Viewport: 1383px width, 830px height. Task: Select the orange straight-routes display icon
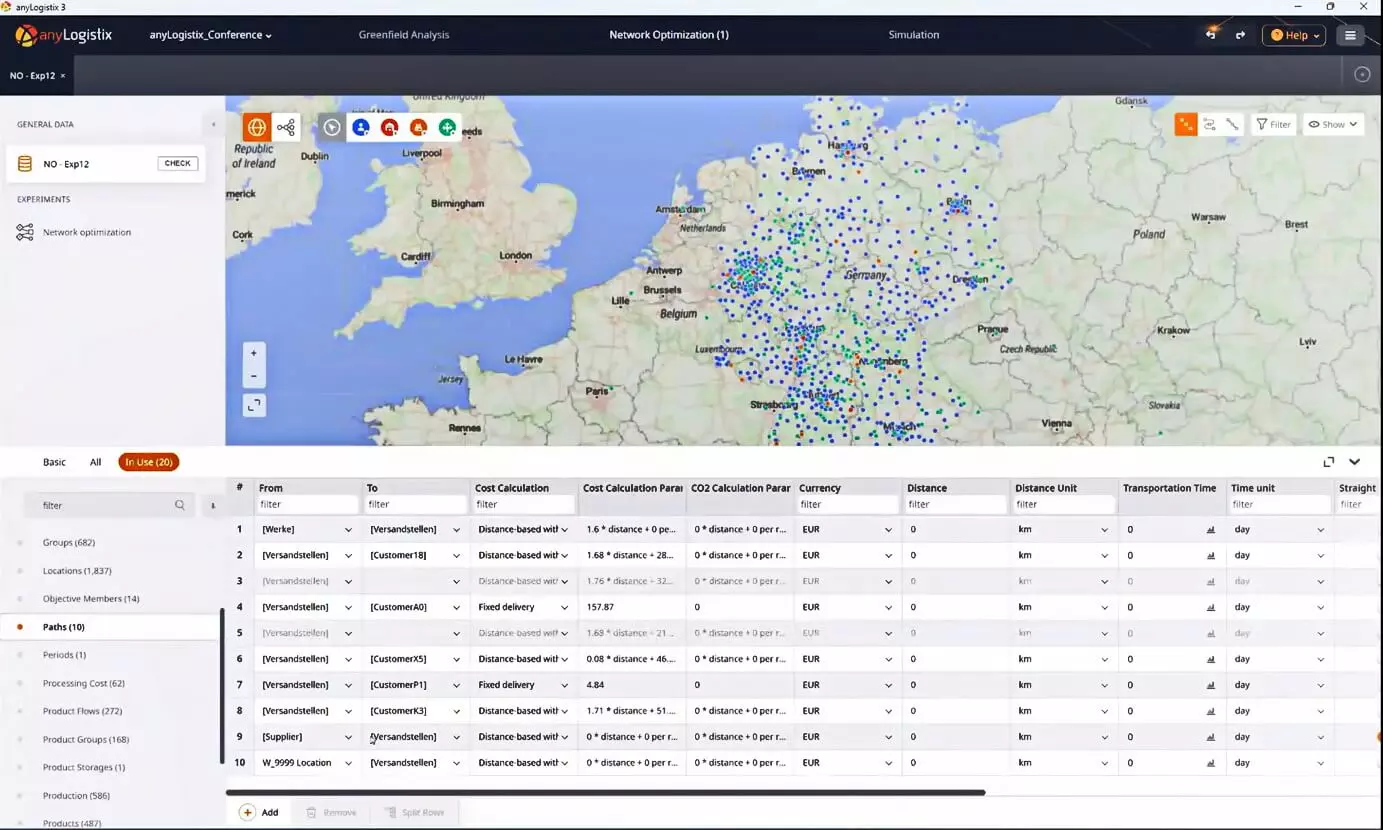tap(1186, 124)
